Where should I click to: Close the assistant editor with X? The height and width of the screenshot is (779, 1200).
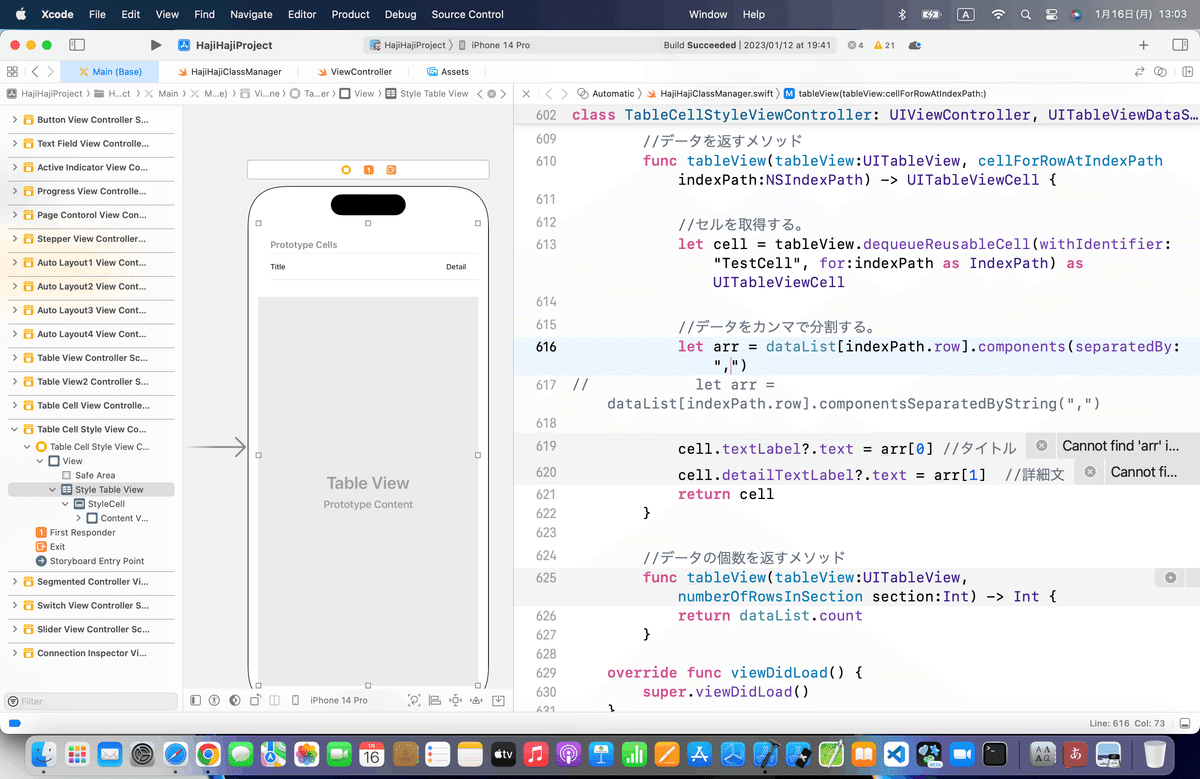[526, 93]
